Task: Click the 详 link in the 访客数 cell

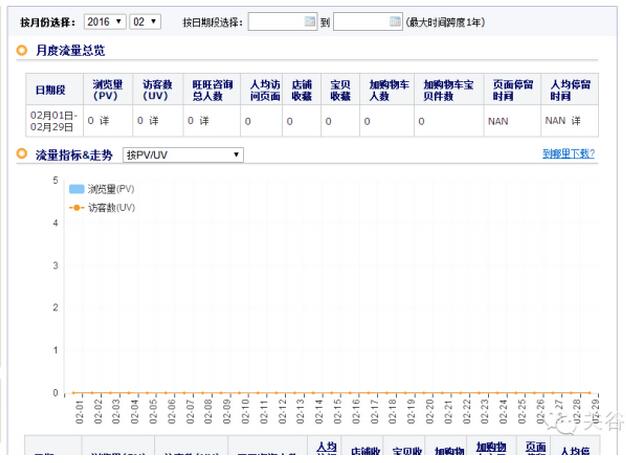Action: (154, 121)
